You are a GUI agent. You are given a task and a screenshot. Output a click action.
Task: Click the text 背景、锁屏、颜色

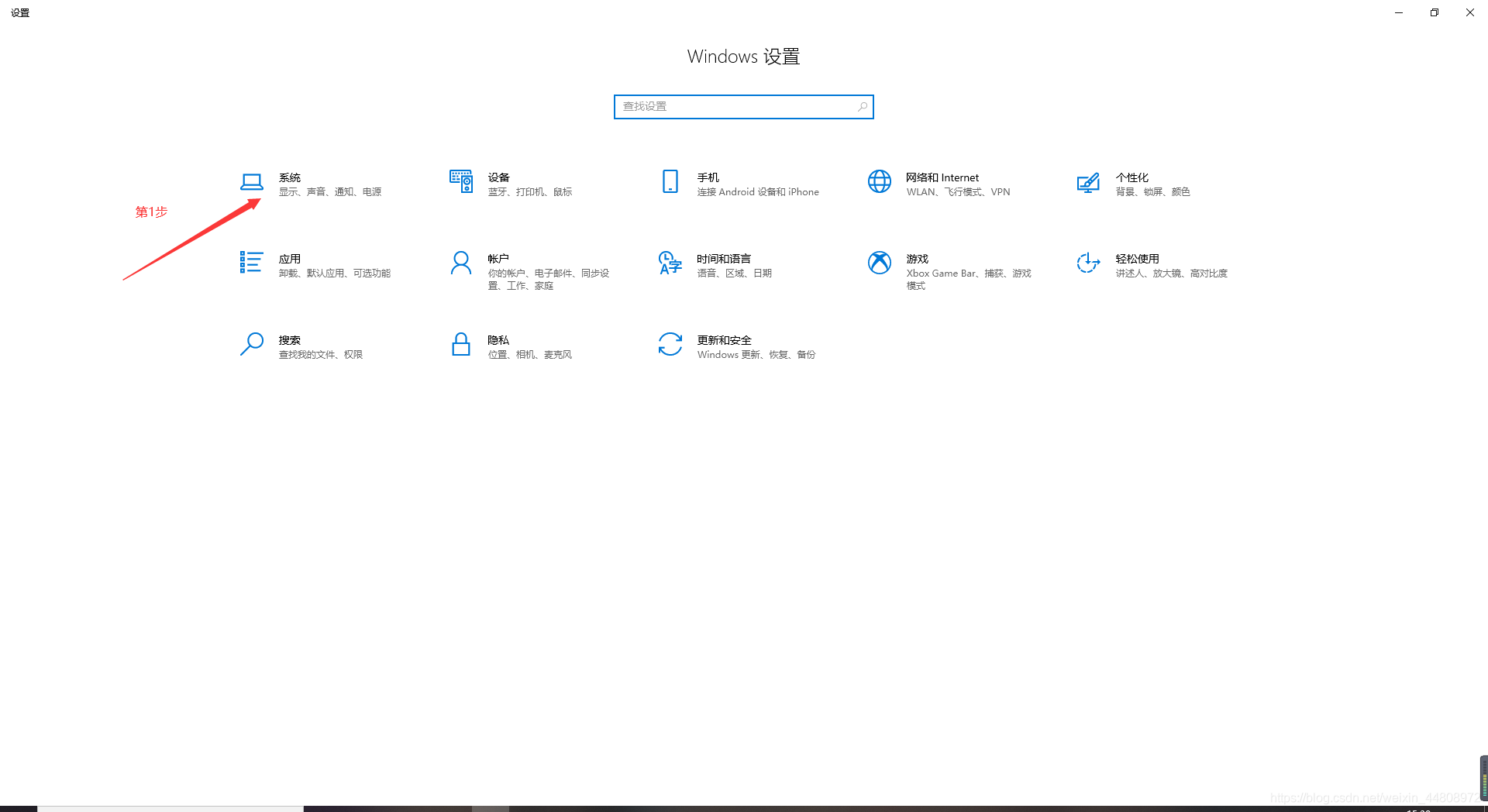point(1153,192)
